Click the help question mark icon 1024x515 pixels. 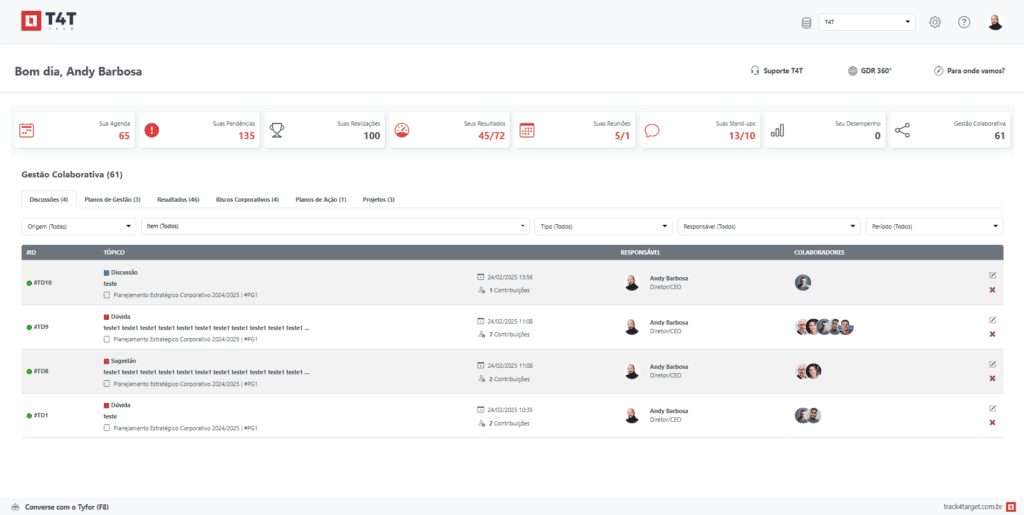[x=964, y=22]
